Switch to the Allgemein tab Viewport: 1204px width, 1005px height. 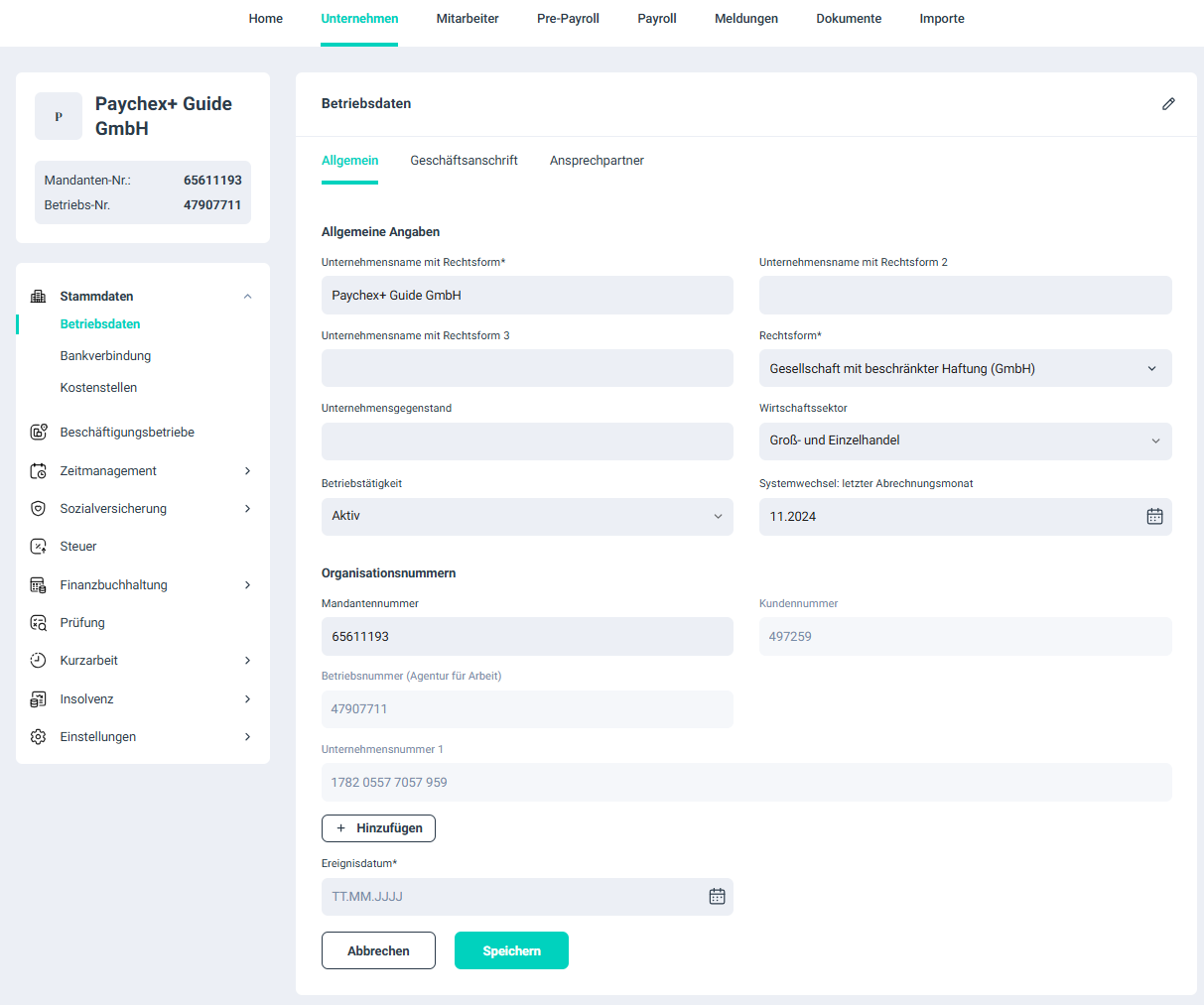(x=349, y=161)
